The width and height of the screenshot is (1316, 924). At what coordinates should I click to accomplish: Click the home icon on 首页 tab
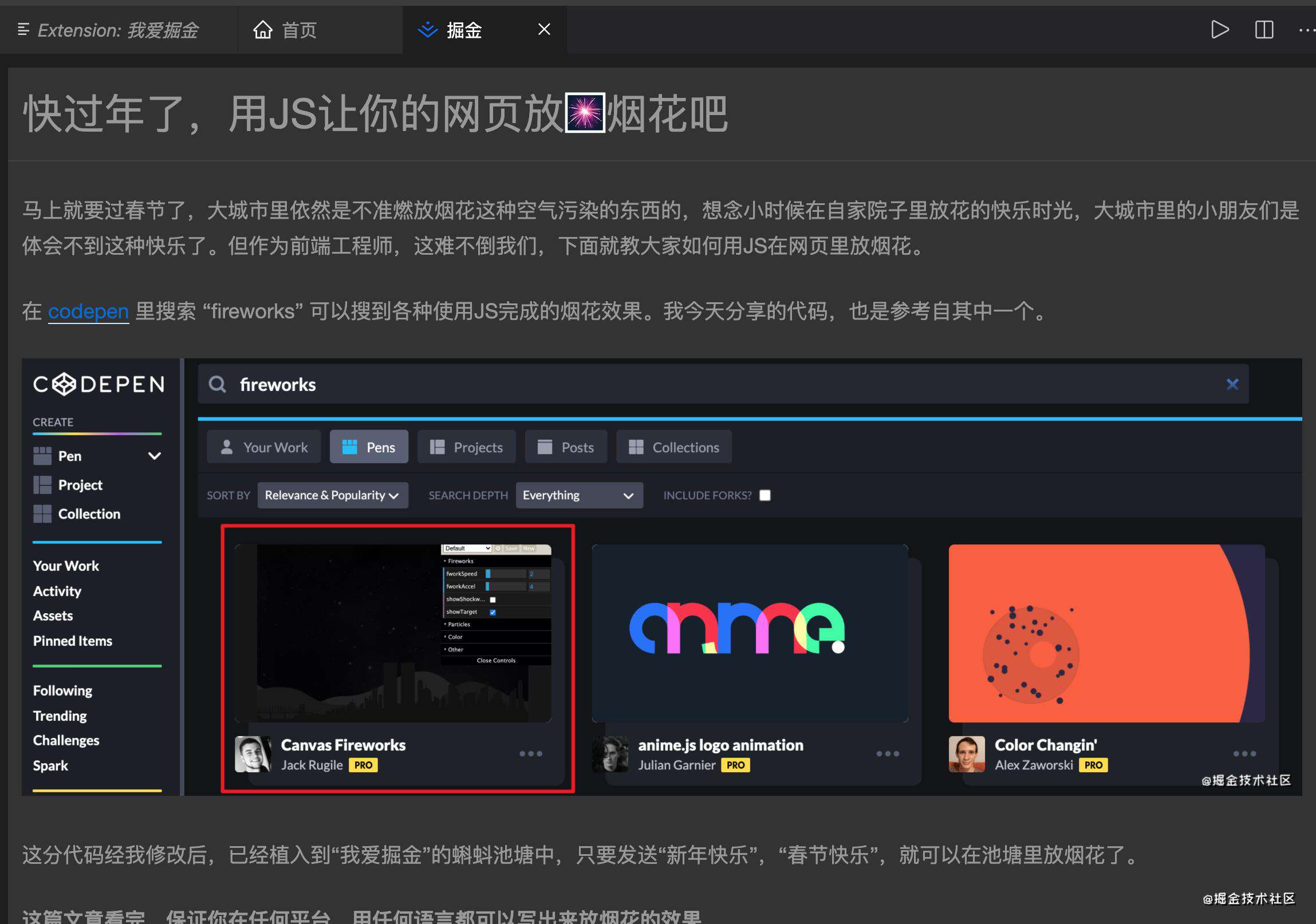pyautogui.click(x=262, y=29)
